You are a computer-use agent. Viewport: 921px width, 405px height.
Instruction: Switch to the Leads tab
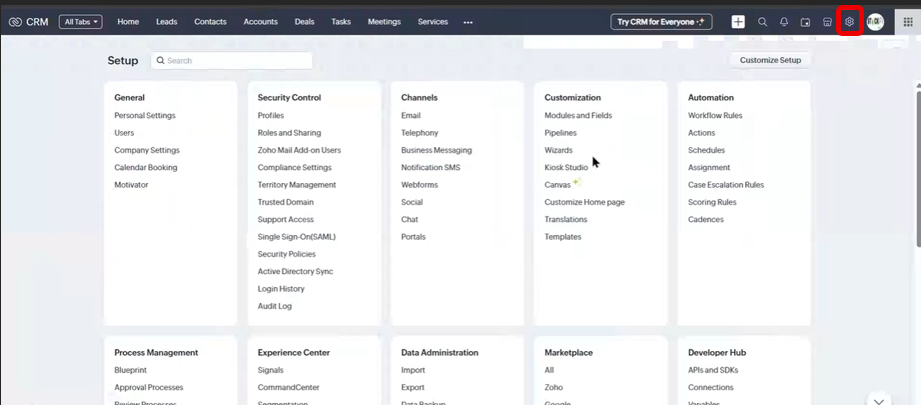coord(167,22)
